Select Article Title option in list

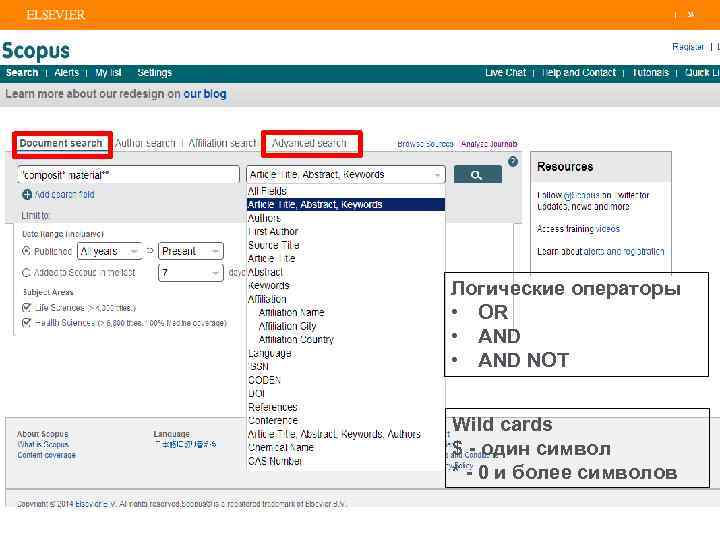[271, 259]
